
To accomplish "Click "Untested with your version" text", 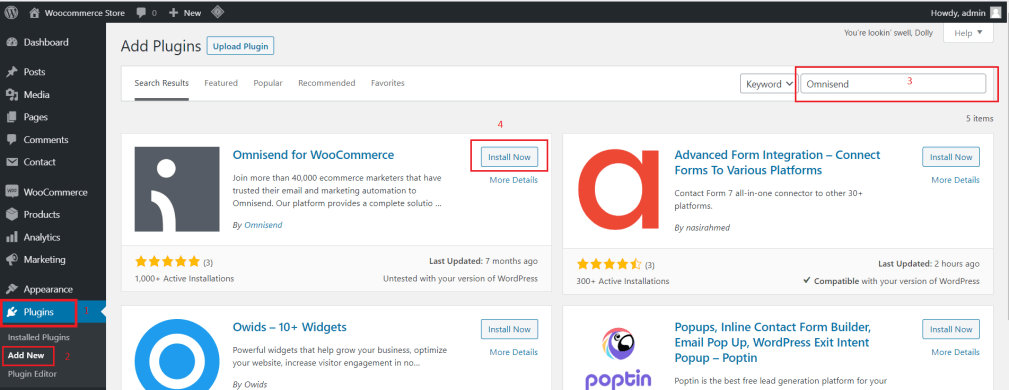I will 461,279.
